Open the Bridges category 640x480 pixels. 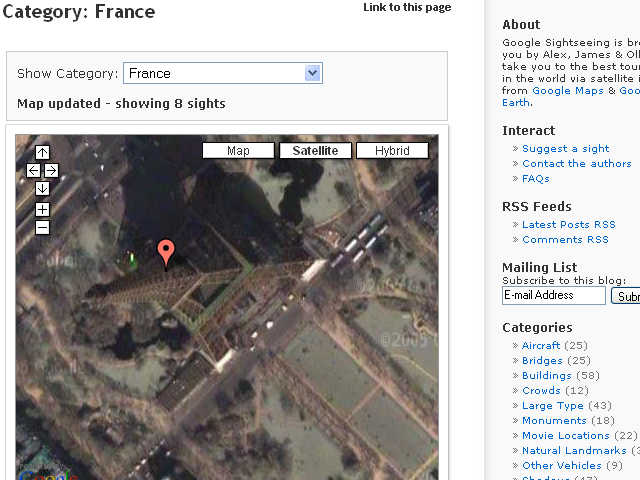click(542, 360)
